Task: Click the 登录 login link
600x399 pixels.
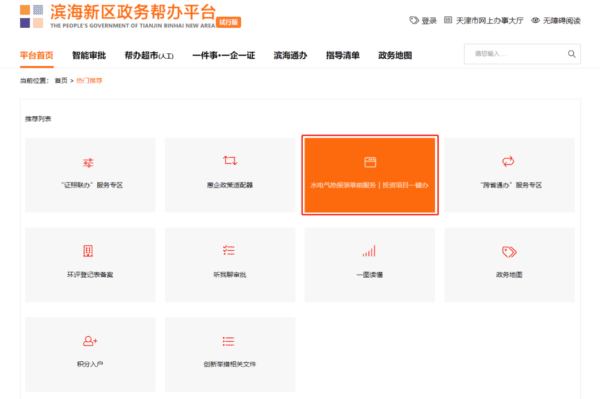Action: pos(429,21)
